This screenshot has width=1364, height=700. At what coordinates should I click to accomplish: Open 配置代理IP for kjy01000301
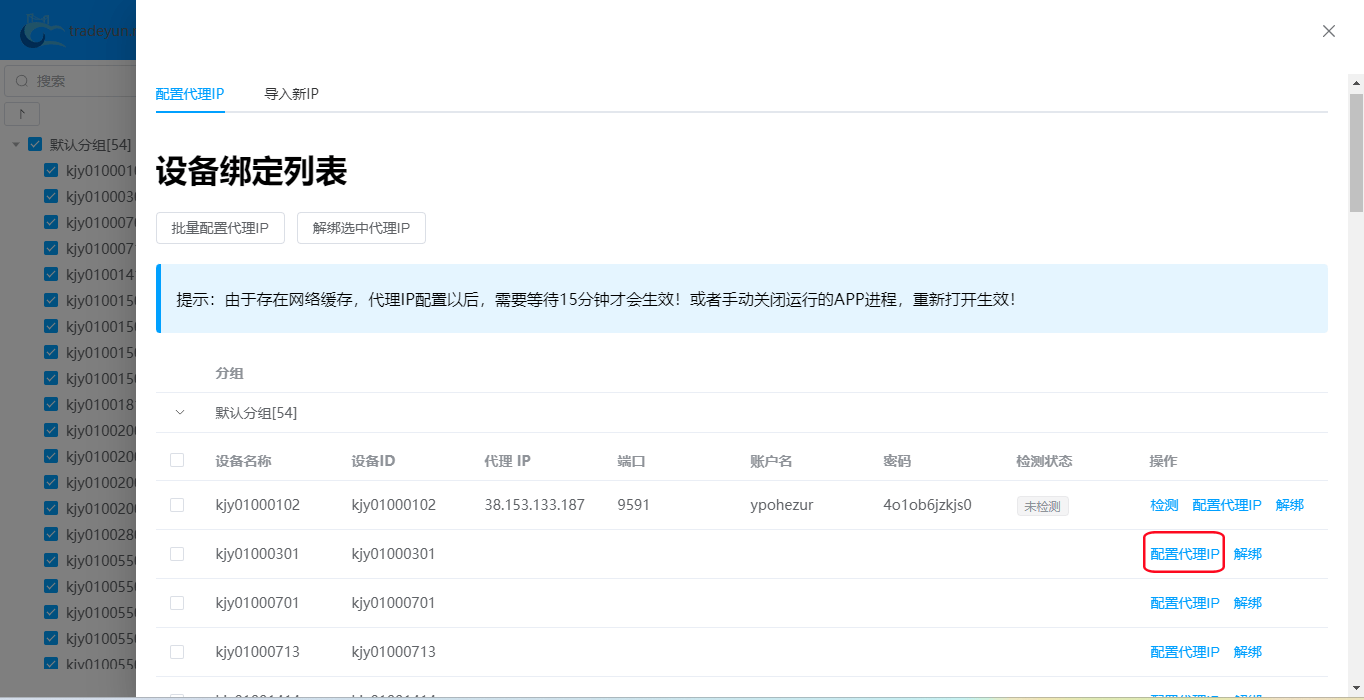pos(1184,554)
